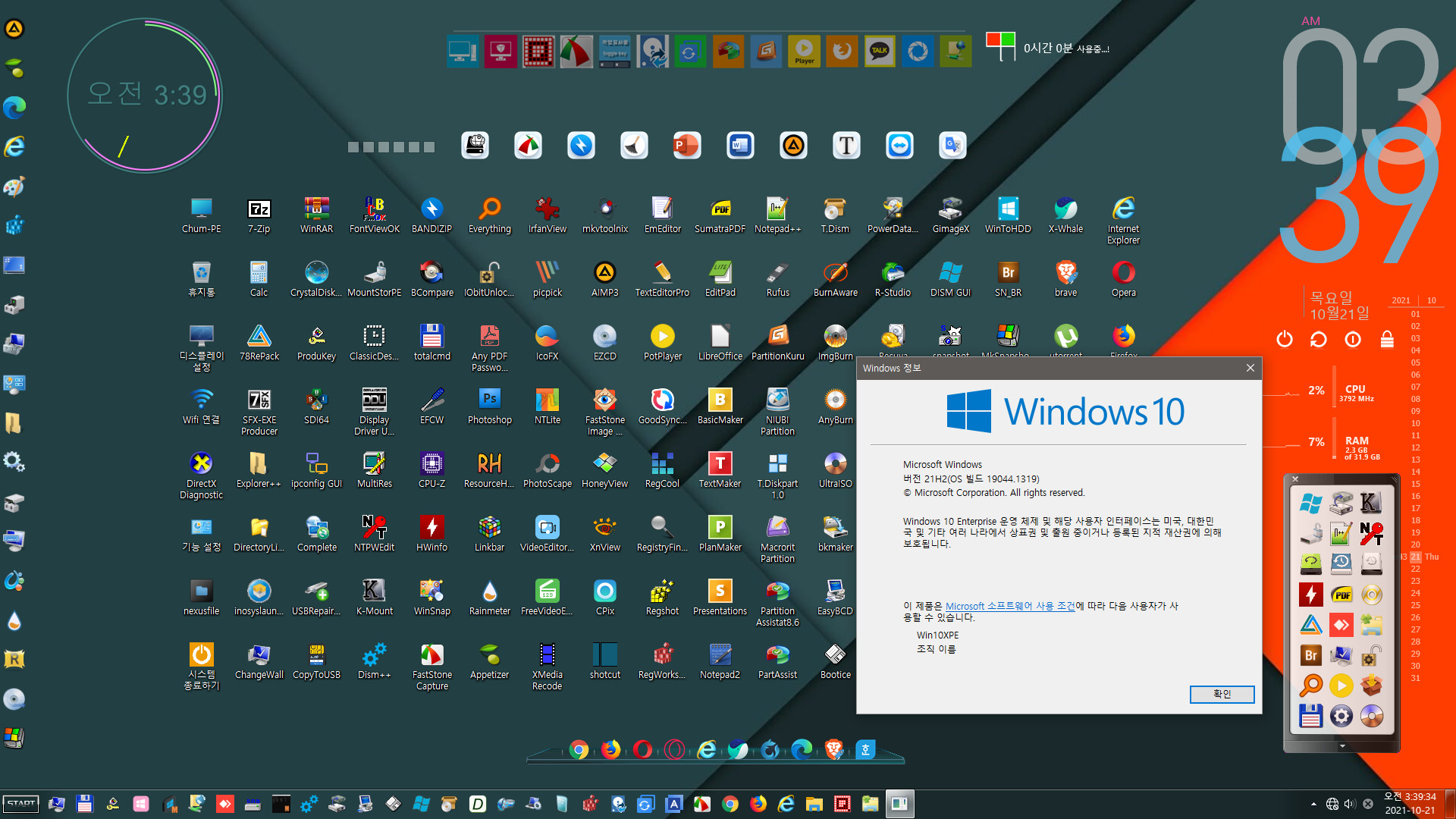Viewport: 1456px width, 819px height.
Task: Open the RegCool desktop shortcut
Action: (662, 470)
